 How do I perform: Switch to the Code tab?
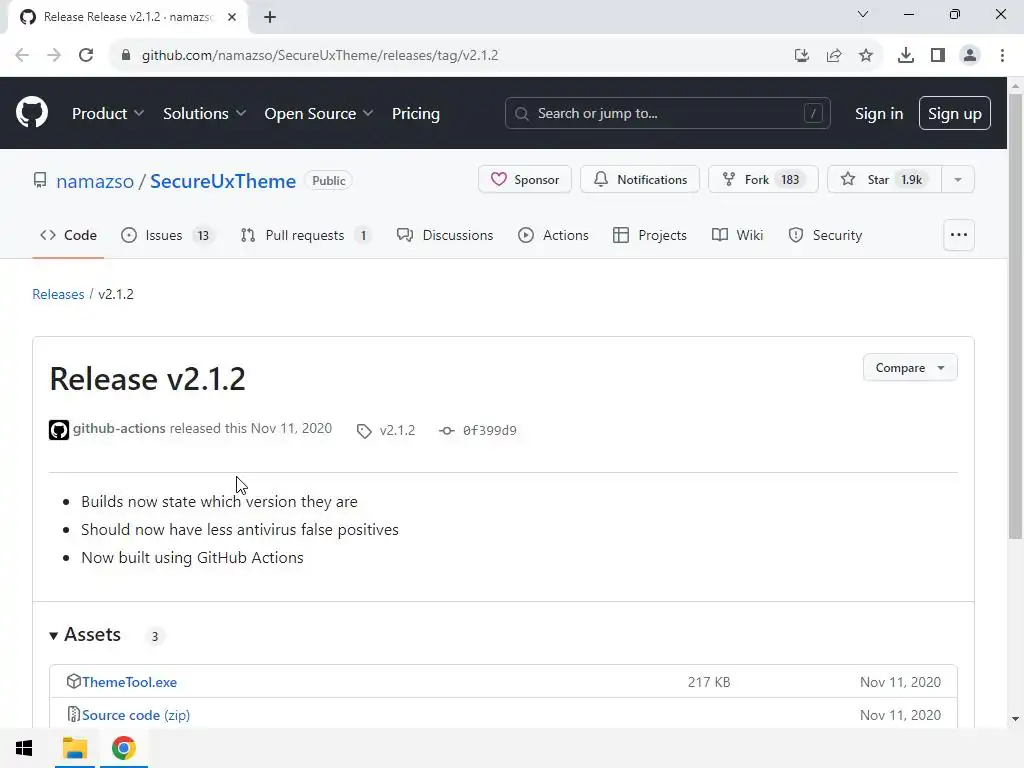coord(69,235)
